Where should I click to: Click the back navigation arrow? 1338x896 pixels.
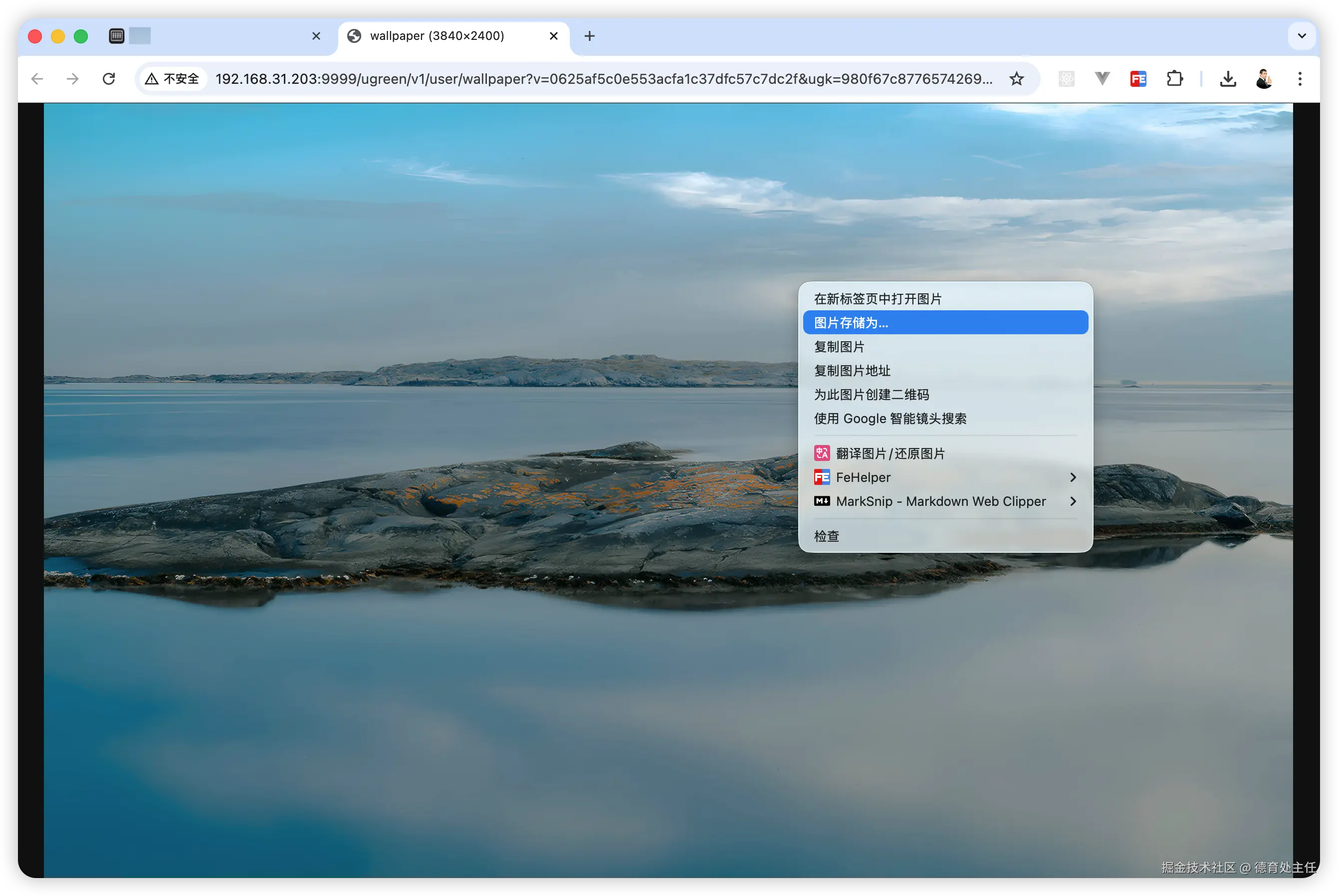coord(37,79)
